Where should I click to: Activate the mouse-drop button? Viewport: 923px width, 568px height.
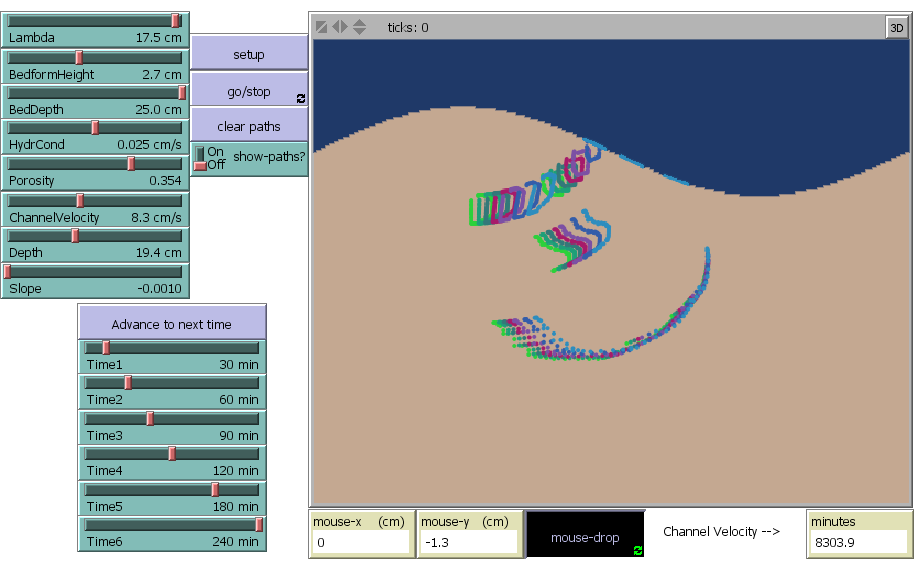(x=585, y=537)
